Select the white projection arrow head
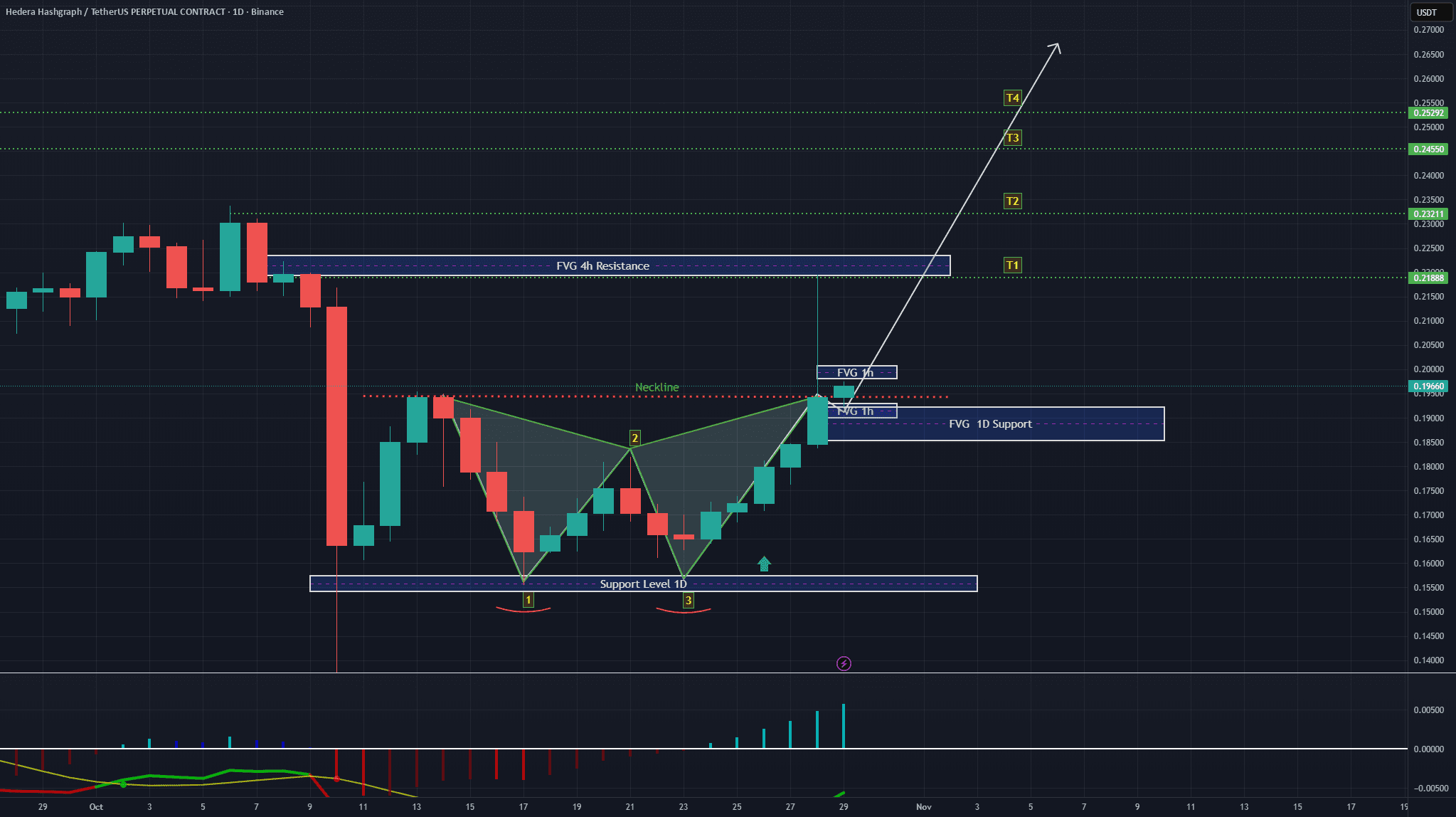The width and height of the screenshot is (1456, 817). tap(1057, 47)
